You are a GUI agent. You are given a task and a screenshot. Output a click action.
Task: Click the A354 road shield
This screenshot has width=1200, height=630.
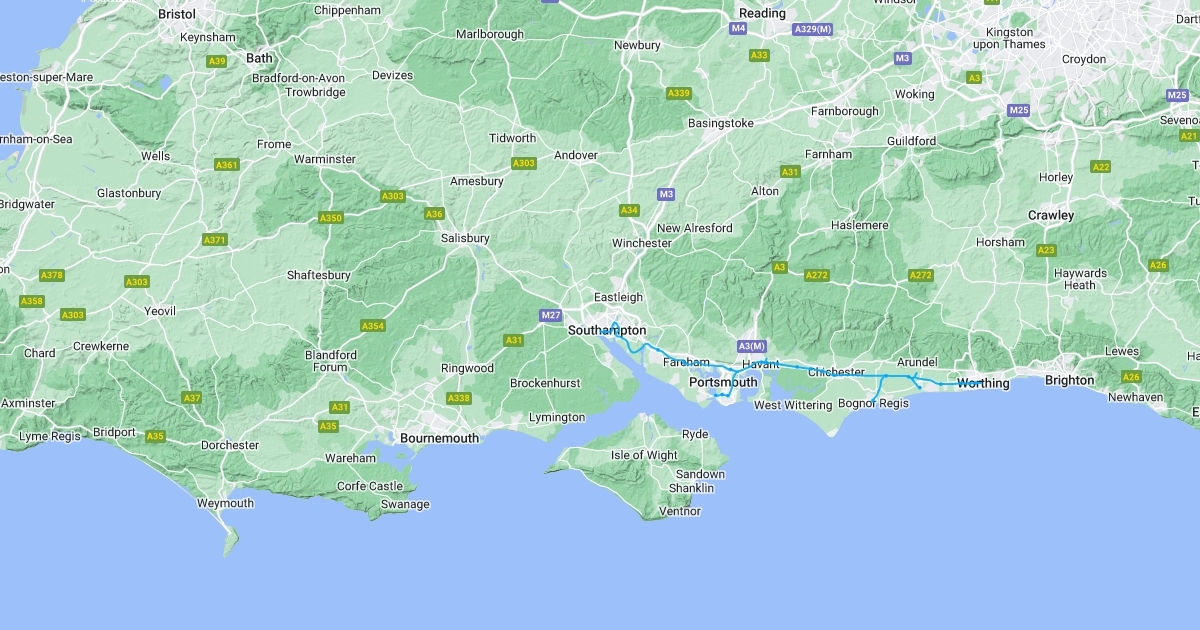373,326
